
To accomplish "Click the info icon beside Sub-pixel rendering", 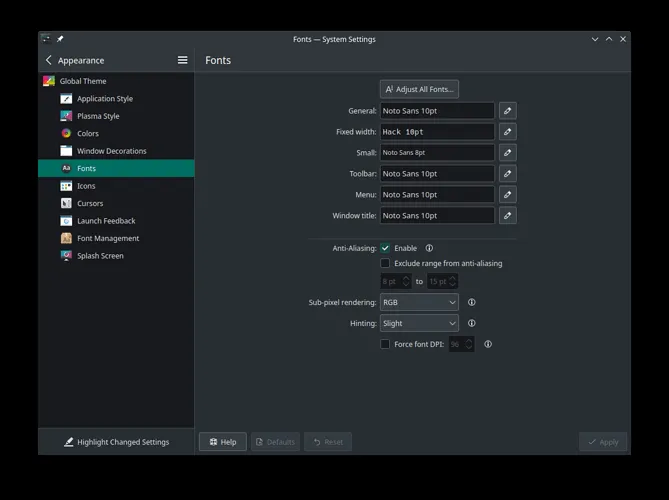I will click(x=472, y=302).
